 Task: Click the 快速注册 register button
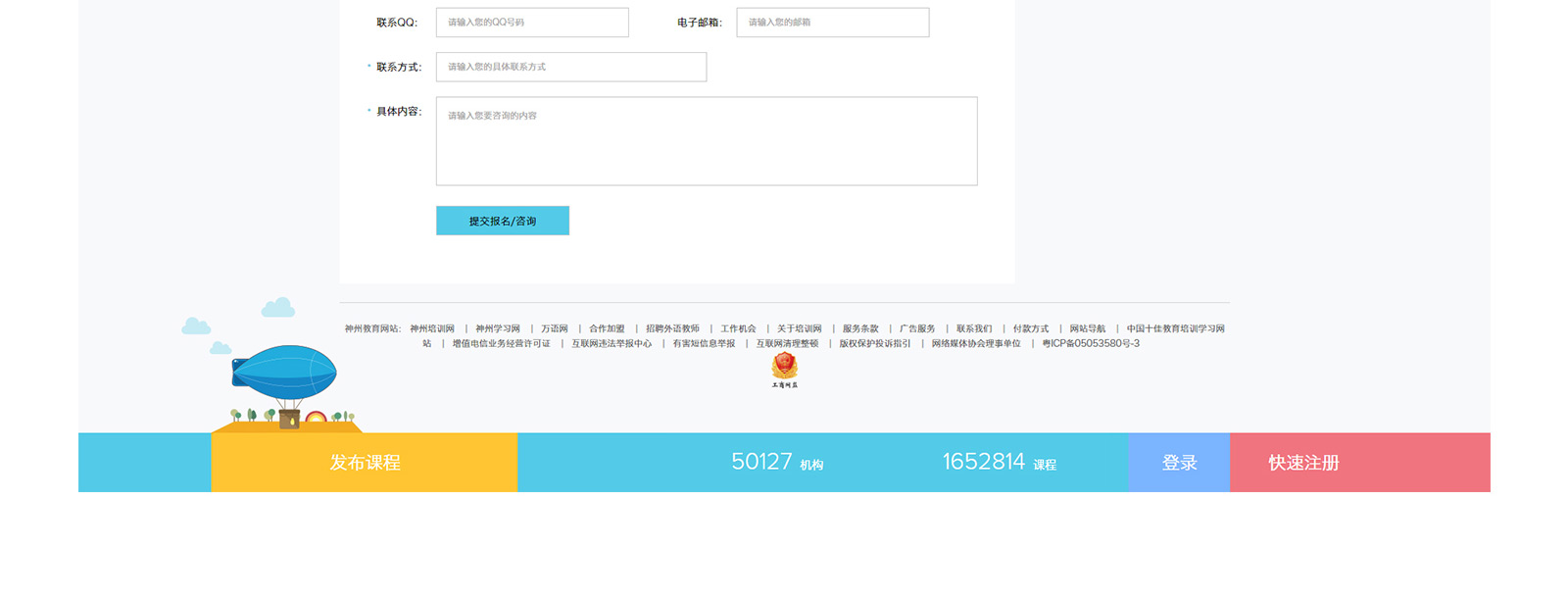click(1303, 463)
